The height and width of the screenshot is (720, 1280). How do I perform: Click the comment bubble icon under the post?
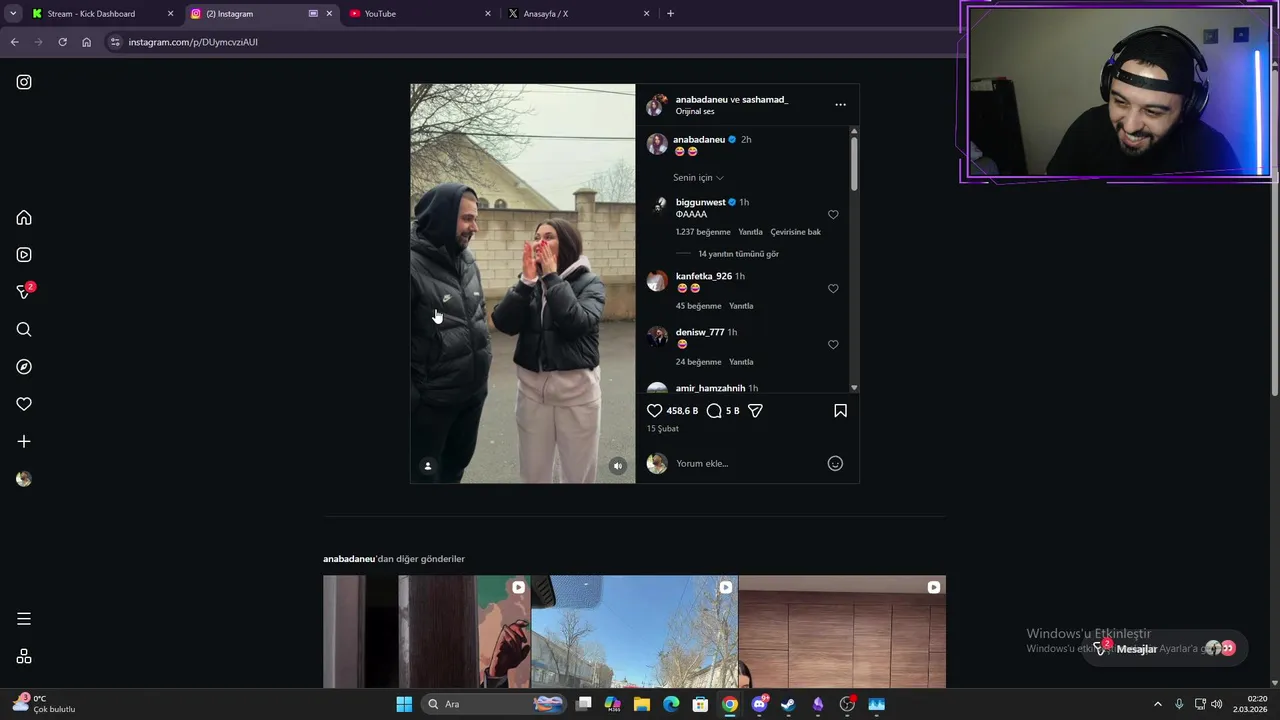714,411
